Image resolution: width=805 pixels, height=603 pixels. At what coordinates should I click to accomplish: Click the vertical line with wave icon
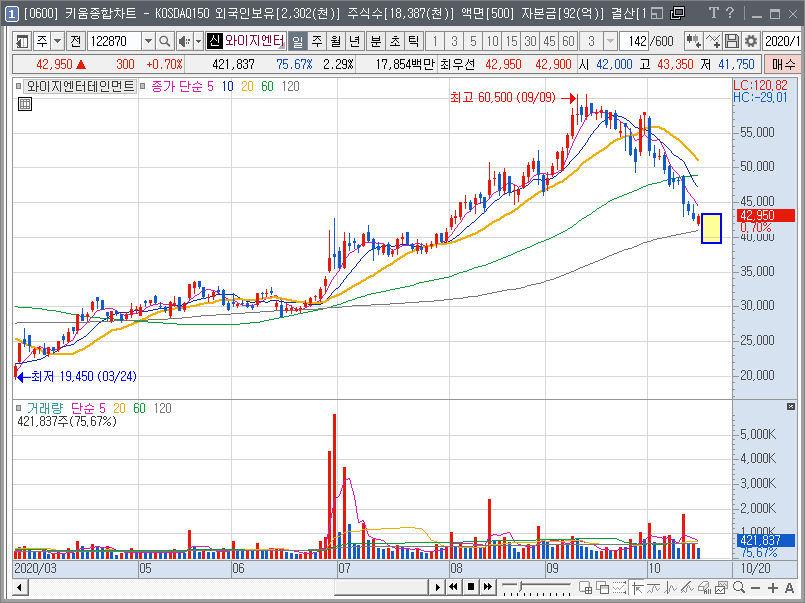(x=670, y=587)
